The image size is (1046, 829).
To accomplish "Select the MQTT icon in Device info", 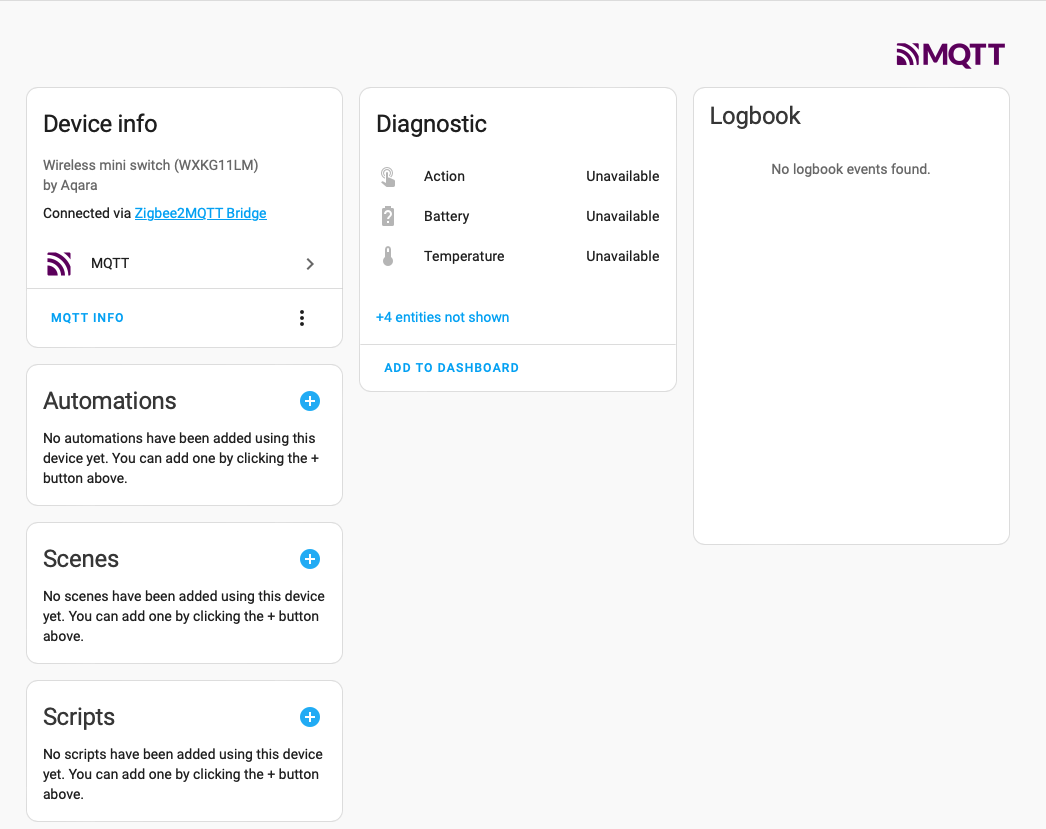I will pyautogui.click(x=59, y=263).
